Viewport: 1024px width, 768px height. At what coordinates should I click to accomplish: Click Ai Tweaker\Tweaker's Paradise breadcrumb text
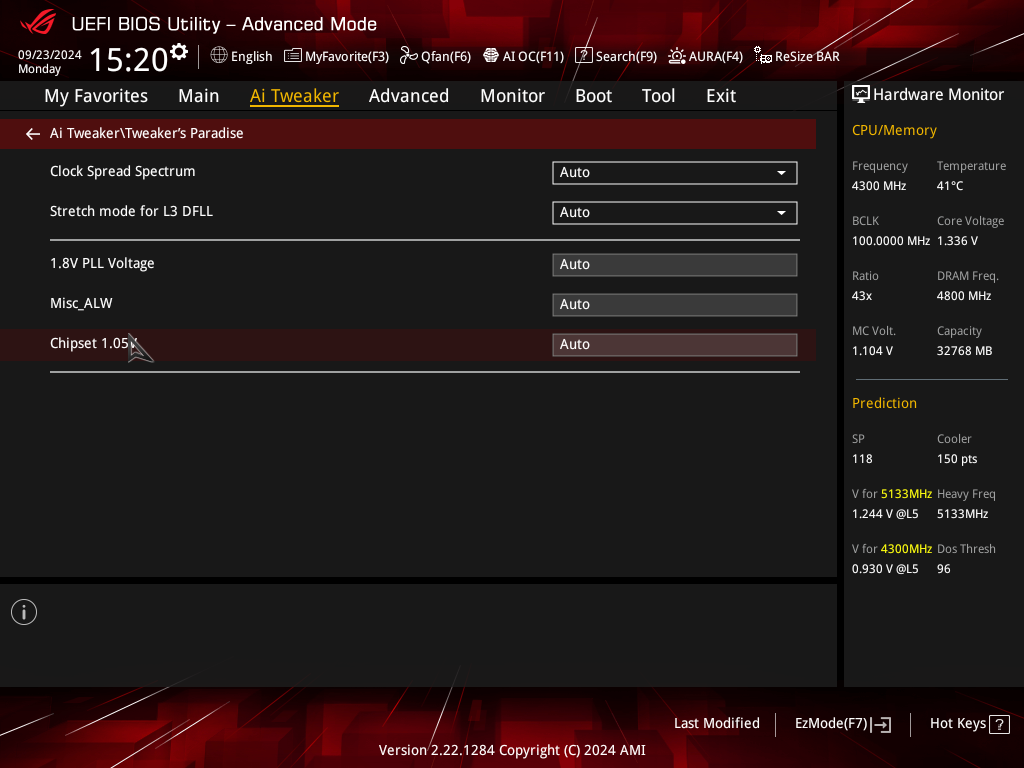pos(146,133)
